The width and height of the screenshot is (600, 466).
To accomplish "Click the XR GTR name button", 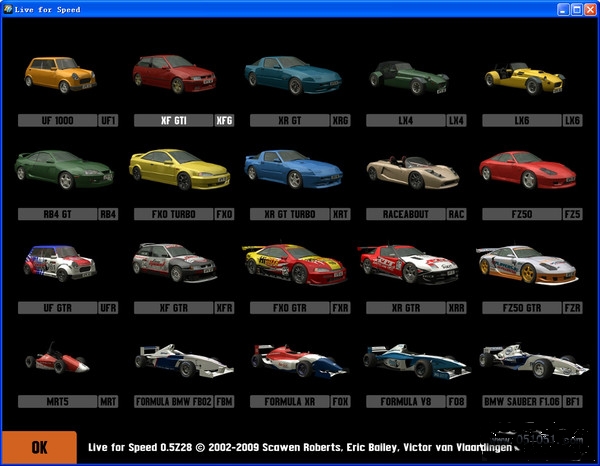I will [406, 308].
